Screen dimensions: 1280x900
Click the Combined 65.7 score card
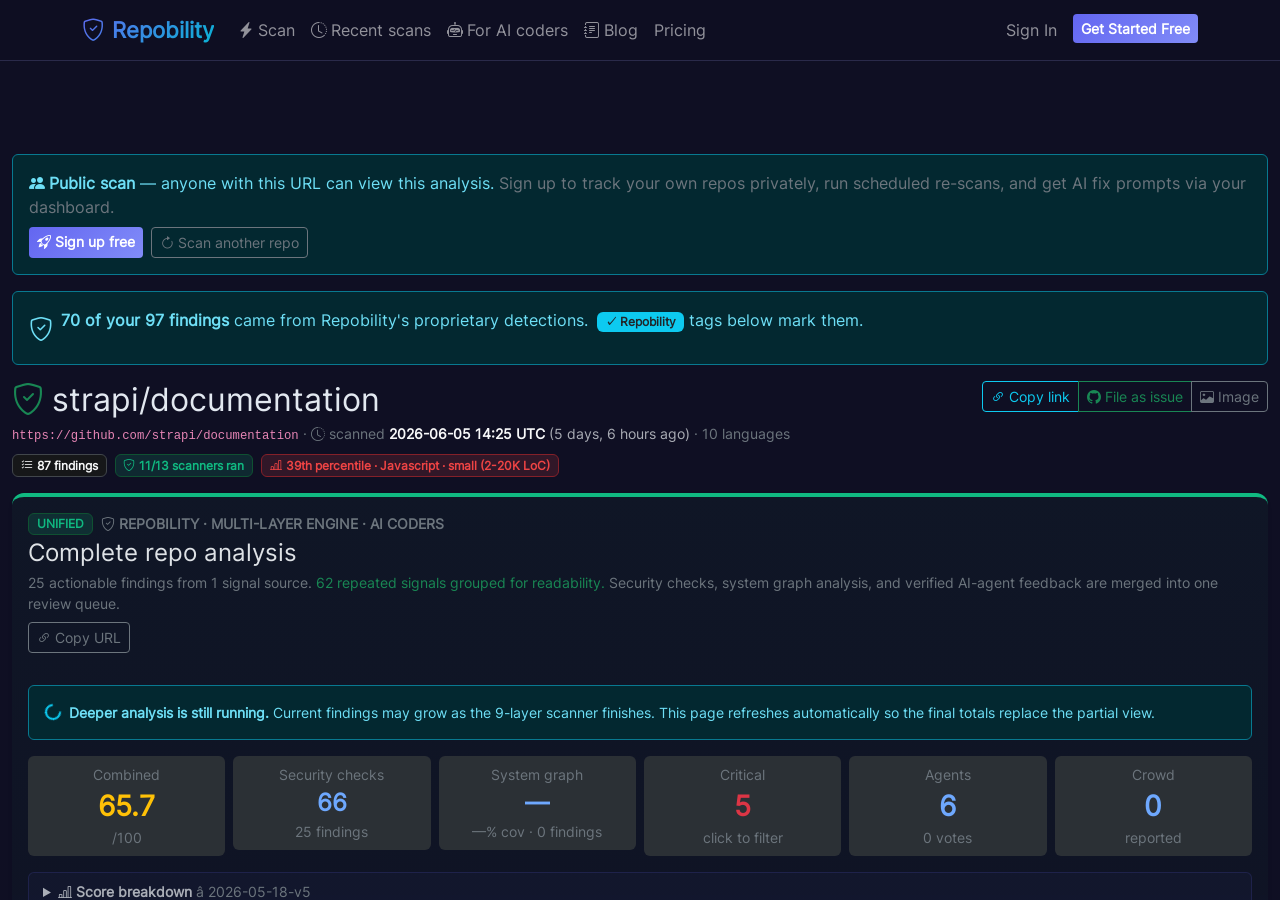click(126, 806)
